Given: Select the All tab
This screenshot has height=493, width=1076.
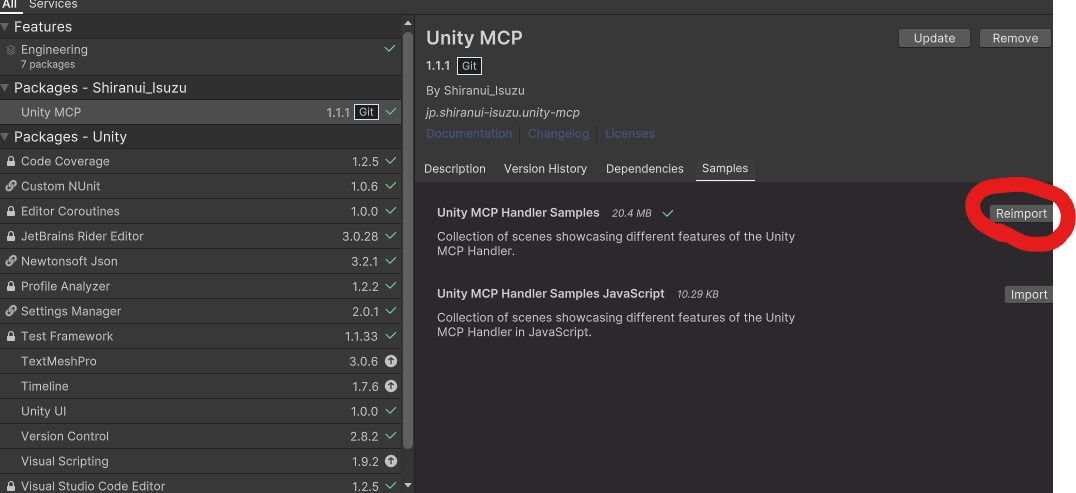Looking at the screenshot, I should [10, 5].
